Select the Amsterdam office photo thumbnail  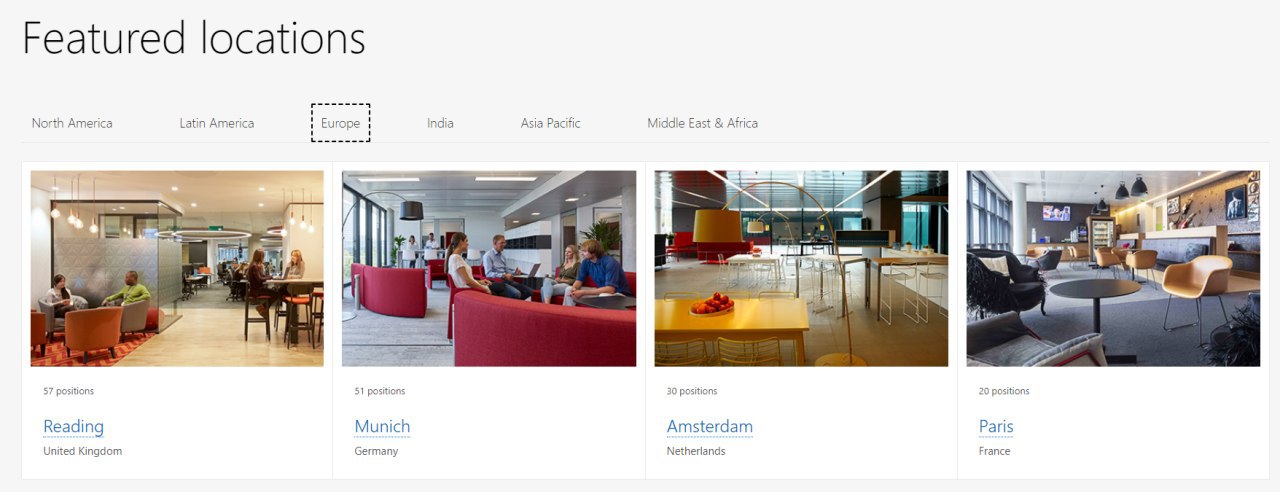(801, 268)
